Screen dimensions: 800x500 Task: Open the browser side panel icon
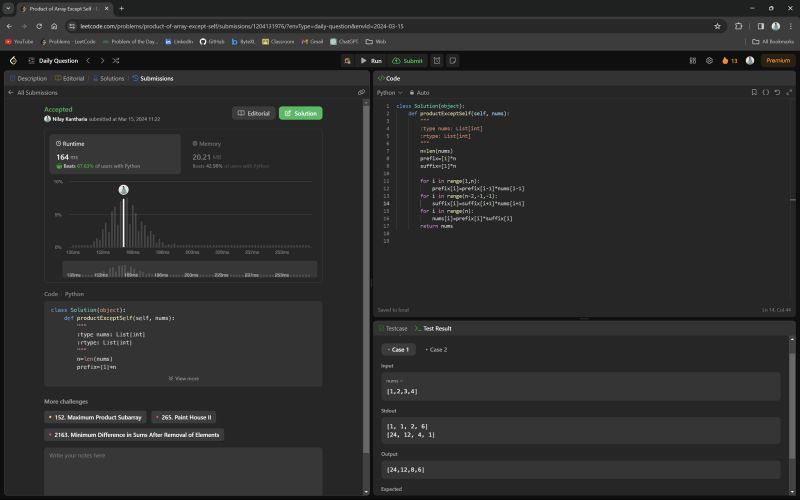pyautogui.click(x=761, y=26)
